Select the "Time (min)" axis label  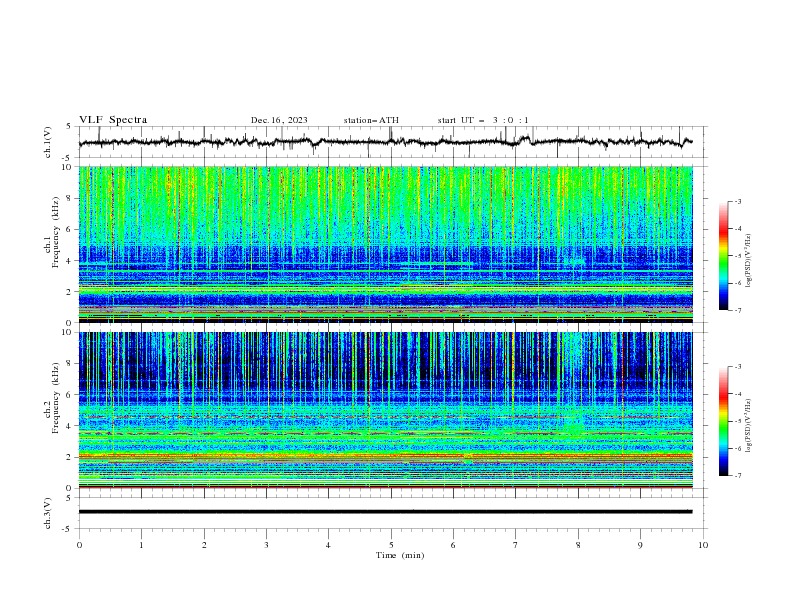point(400,555)
